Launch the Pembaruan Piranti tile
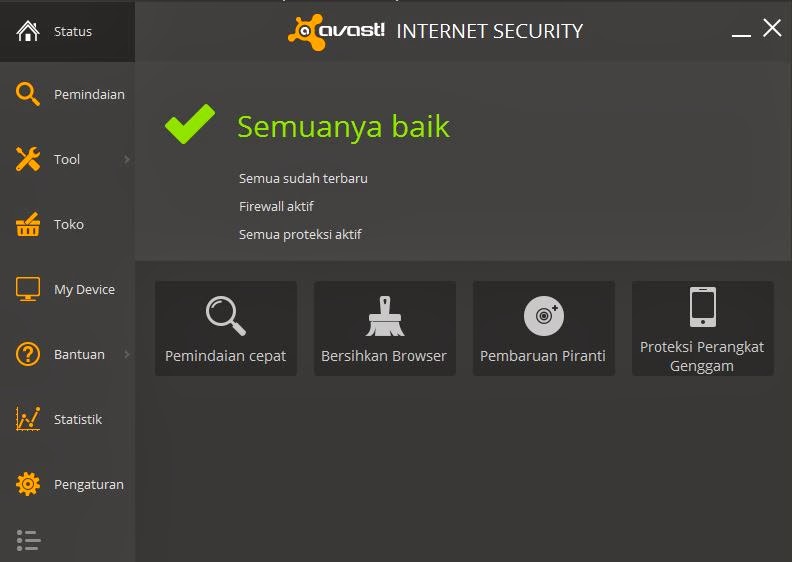Viewport: 792px width, 562px height. pos(544,328)
